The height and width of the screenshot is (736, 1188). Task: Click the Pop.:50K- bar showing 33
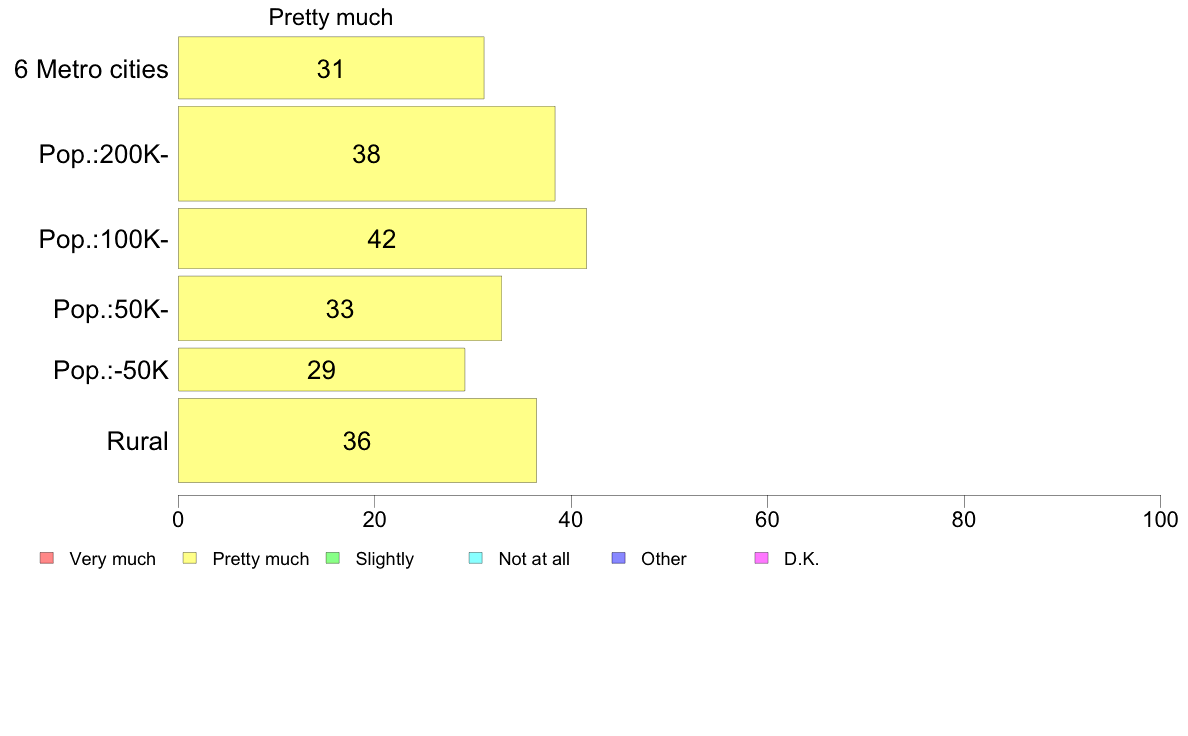pos(339,308)
